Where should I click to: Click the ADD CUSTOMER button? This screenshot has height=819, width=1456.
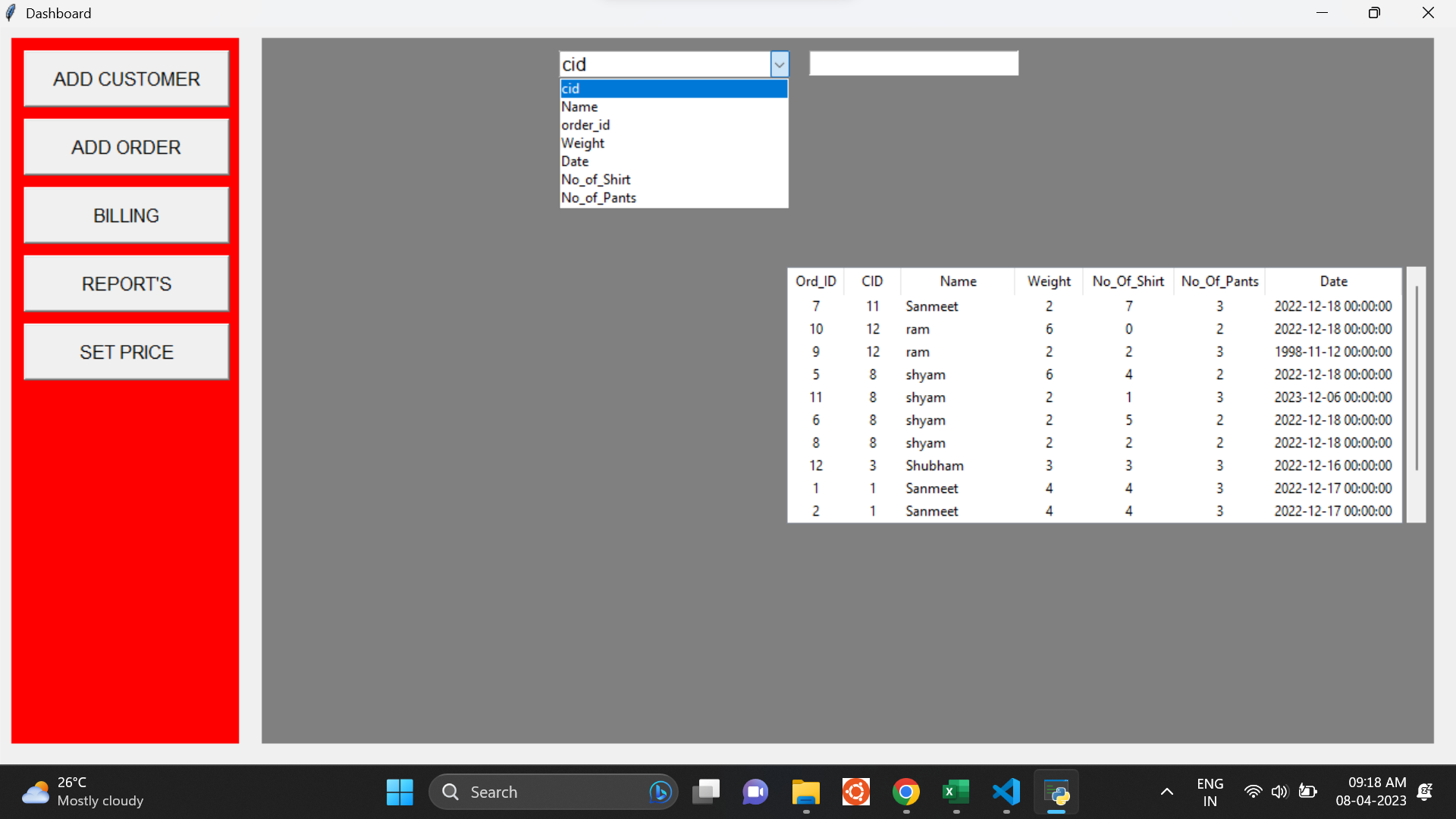127,79
